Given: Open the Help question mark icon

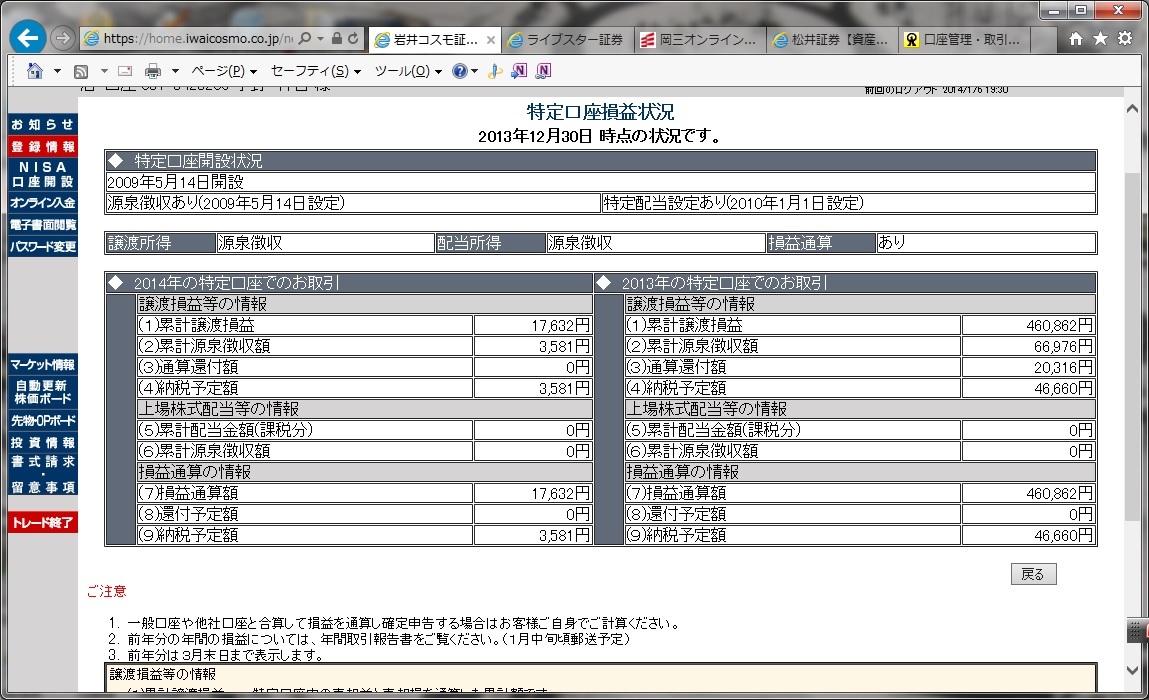Looking at the screenshot, I should pyautogui.click(x=459, y=71).
